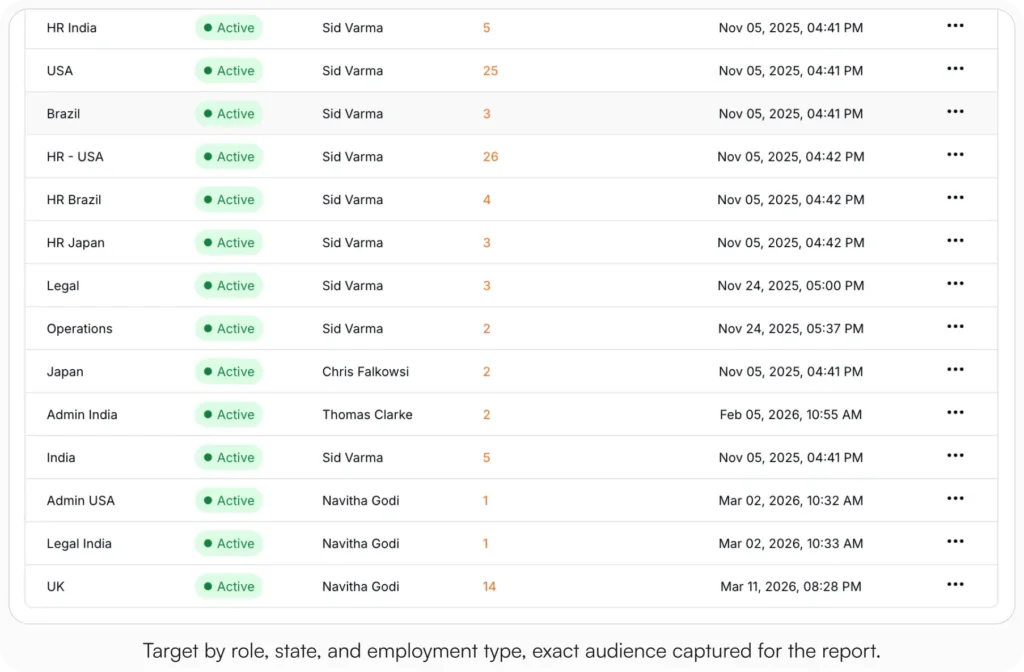Click date Nov 24, 2025, 05:37 PM
This screenshot has height=672, width=1024.
(x=791, y=328)
